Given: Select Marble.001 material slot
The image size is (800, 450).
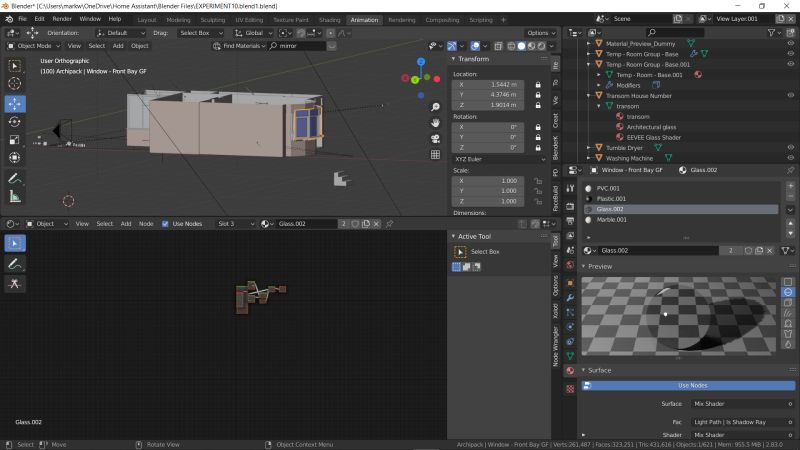Looking at the screenshot, I should pyautogui.click(x=681, y=220).
